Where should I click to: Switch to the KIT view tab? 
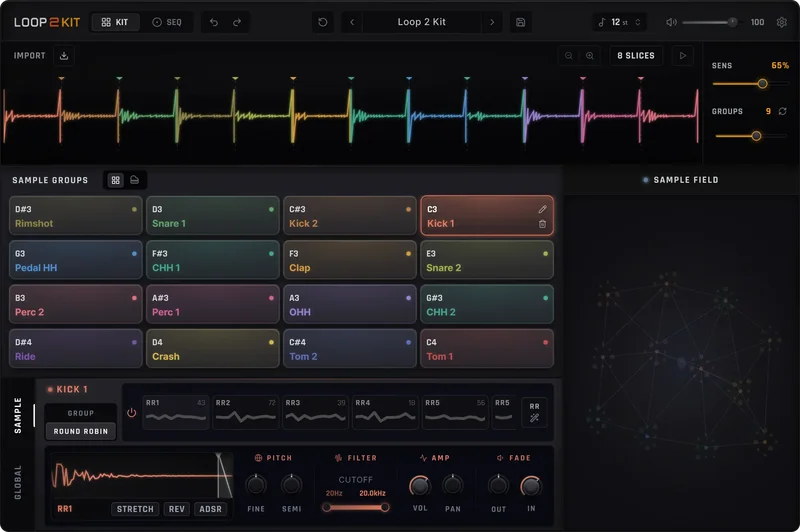[x=115, y=22]
